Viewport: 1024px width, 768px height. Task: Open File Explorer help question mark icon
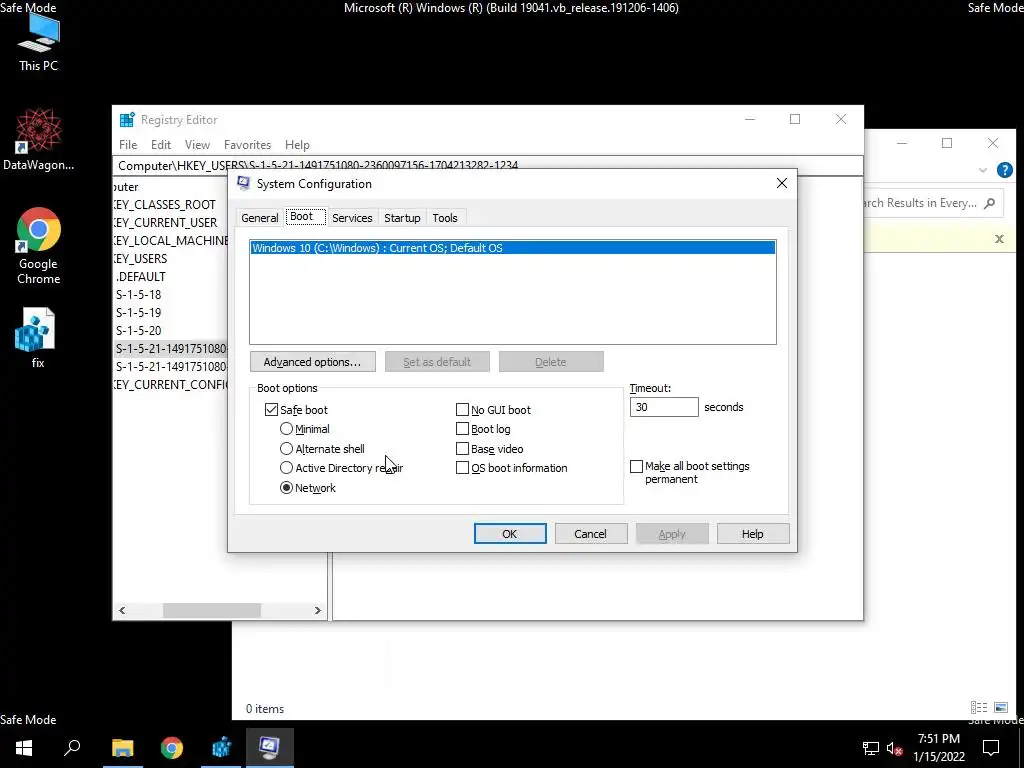(x=1004, y=170)
